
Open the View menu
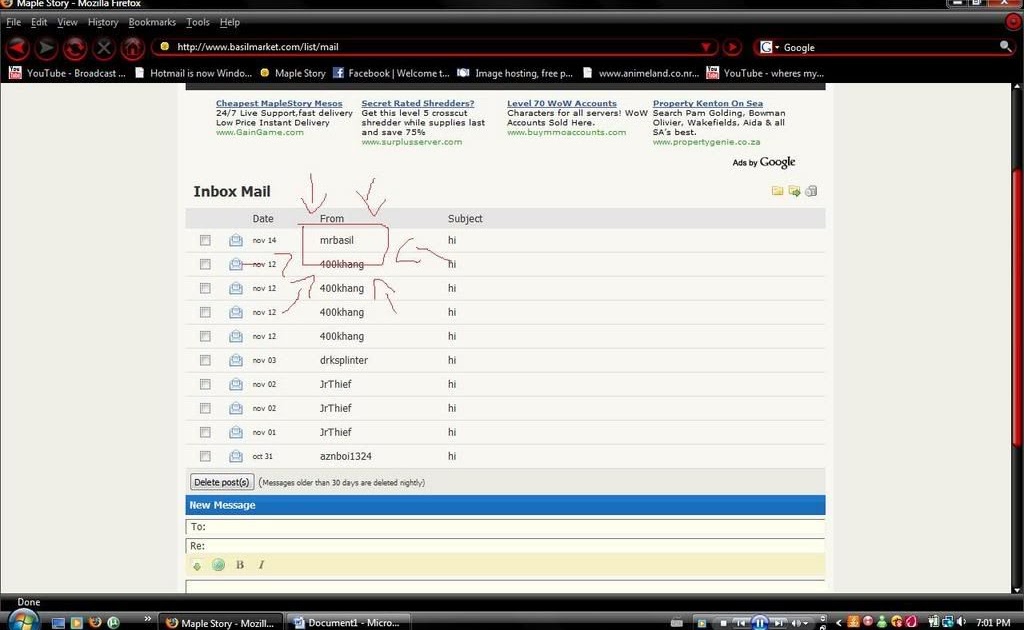(67, 22)
